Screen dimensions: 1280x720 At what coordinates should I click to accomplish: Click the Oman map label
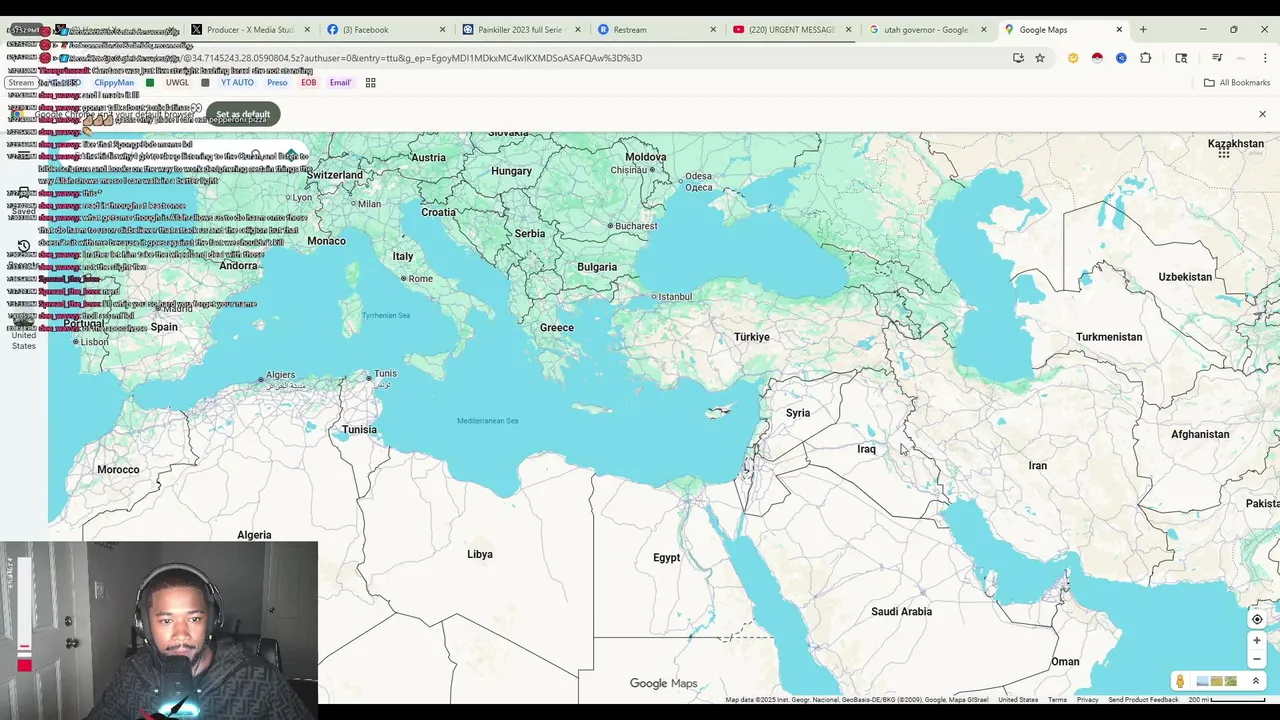pos(1065,662)
